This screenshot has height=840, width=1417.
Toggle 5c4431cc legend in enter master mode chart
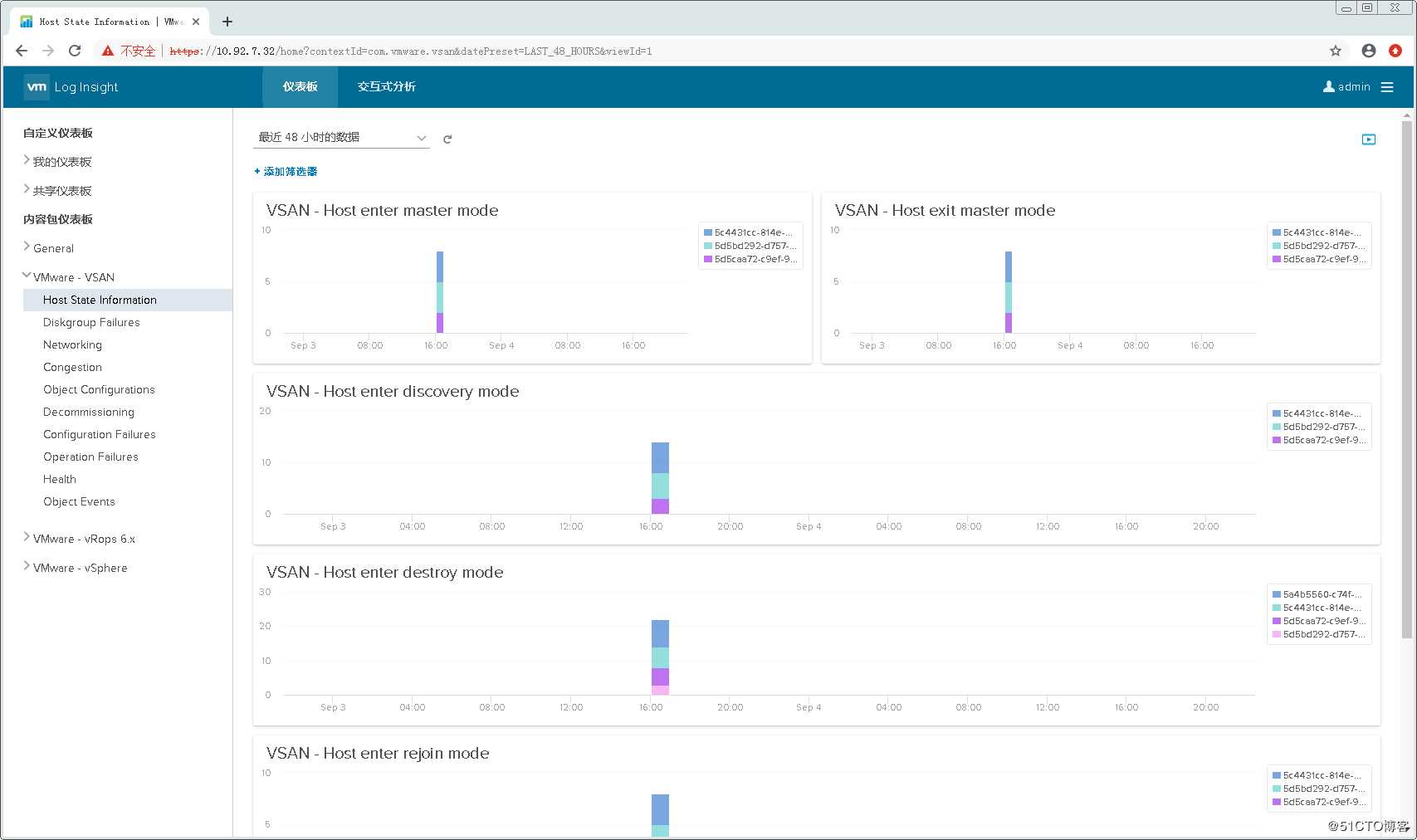click(748, 232)
